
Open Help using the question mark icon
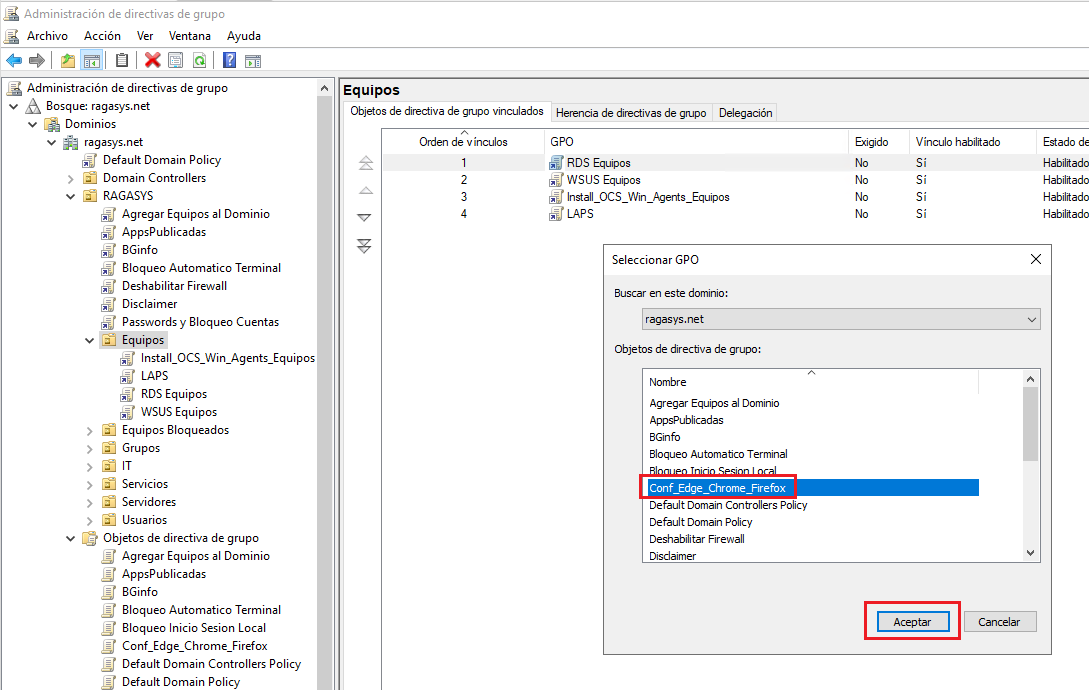230,60
